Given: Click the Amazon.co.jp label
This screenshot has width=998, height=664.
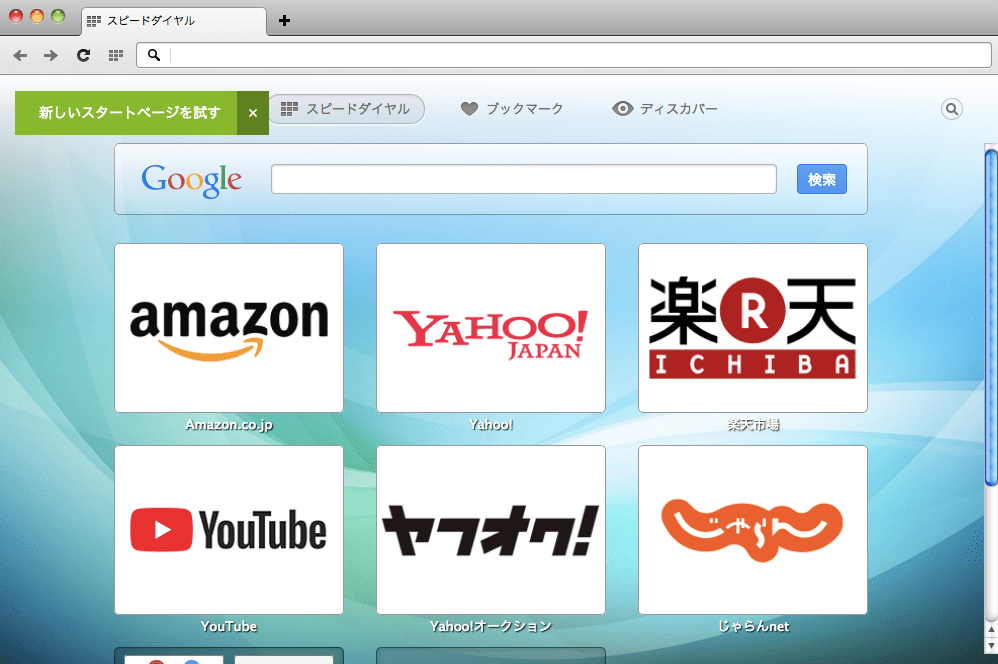Looking at the screenshot, I should click(x=229, y=425).
